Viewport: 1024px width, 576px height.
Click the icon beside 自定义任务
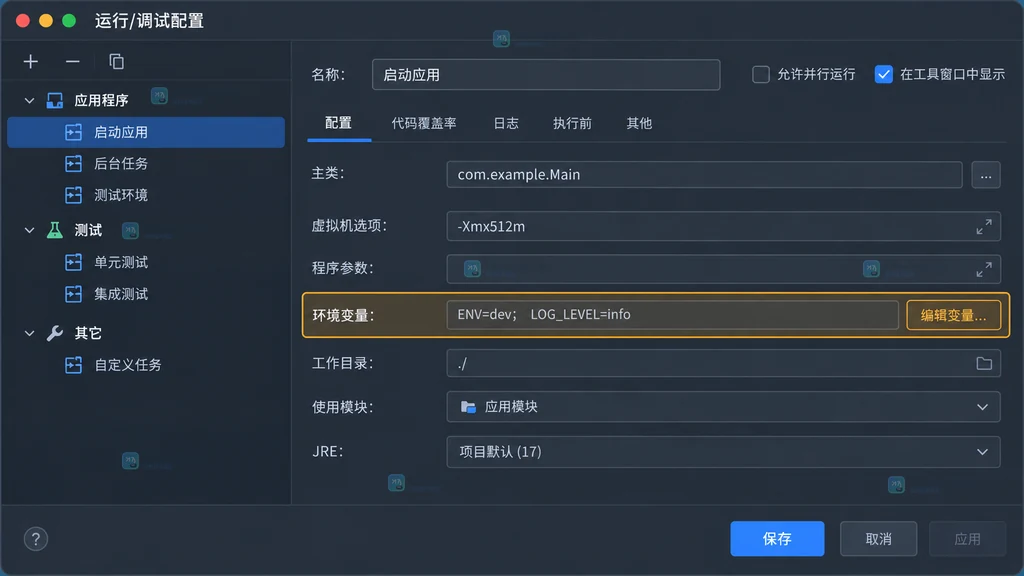[x=74, y=364]
